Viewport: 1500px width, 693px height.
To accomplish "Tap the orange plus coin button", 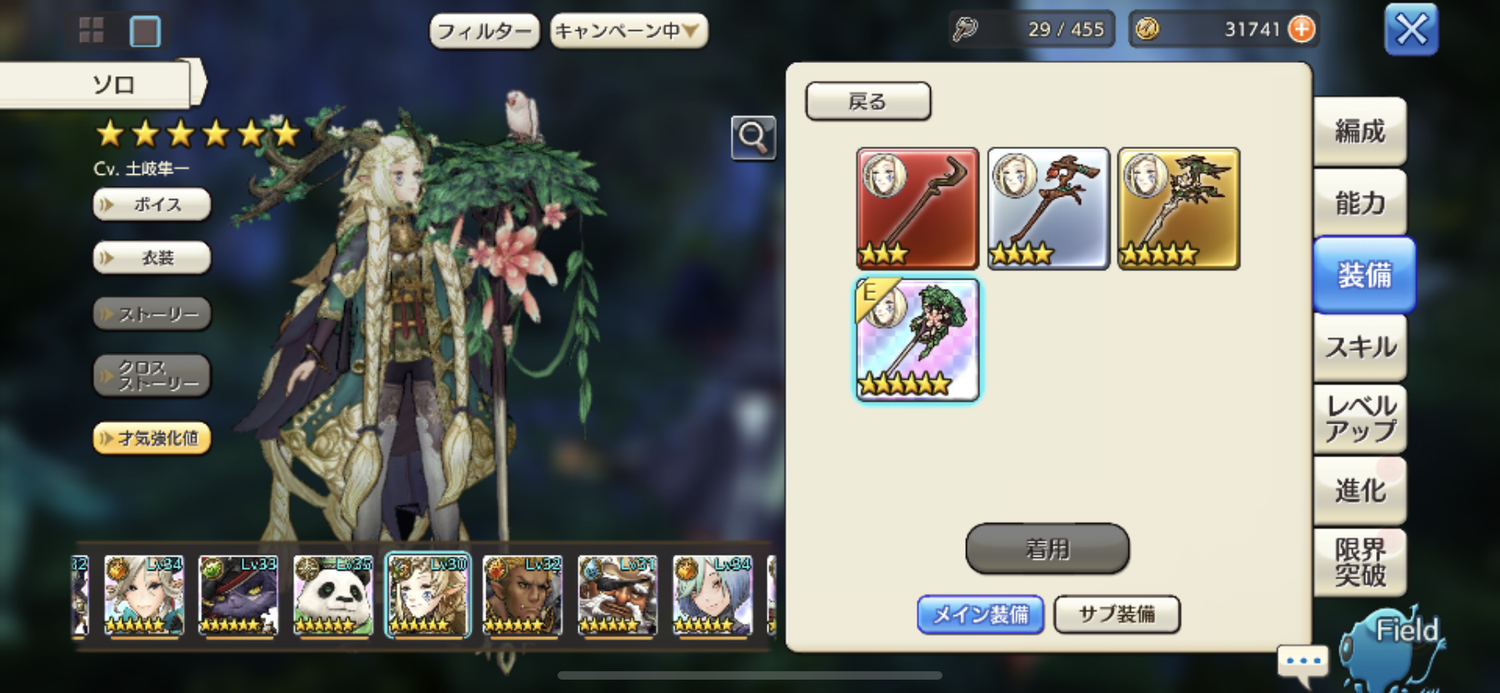I will point(1301,30).
